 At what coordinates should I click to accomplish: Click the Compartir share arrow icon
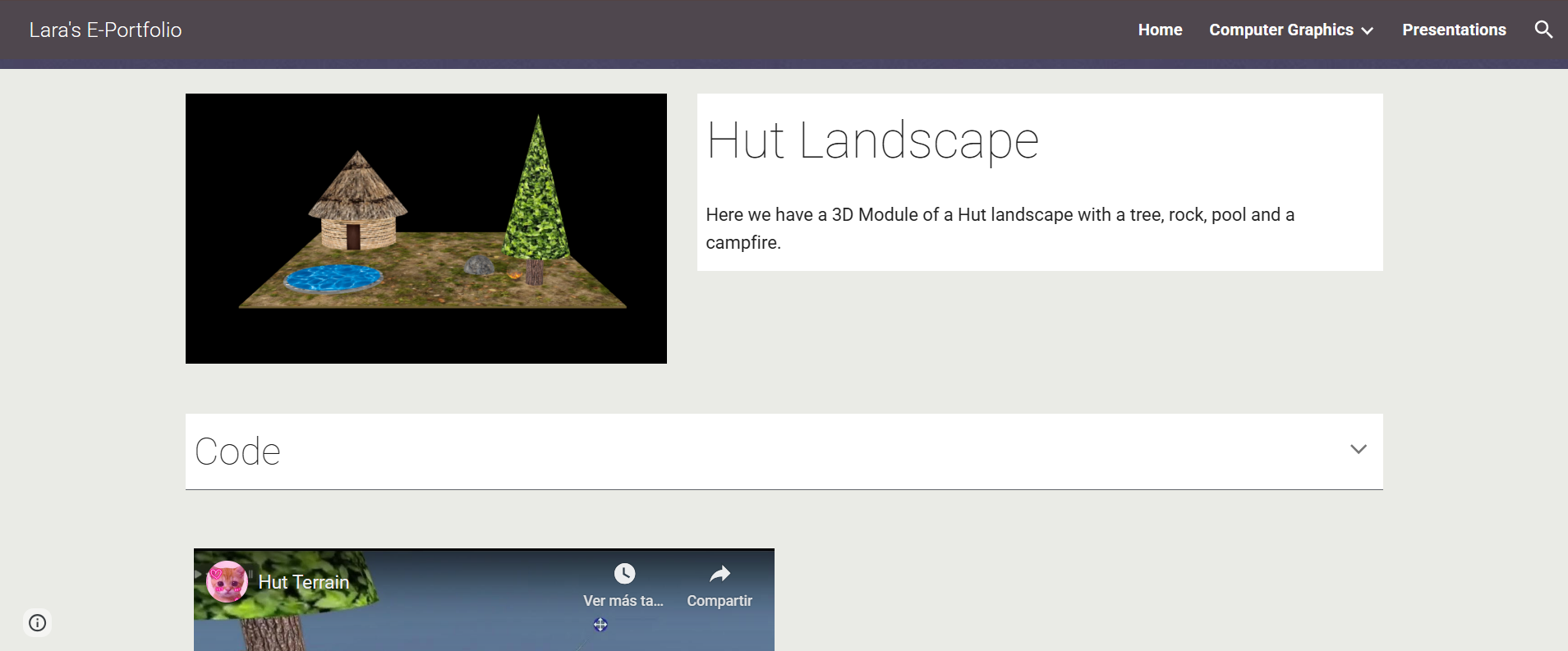click(x=720, y=573)
